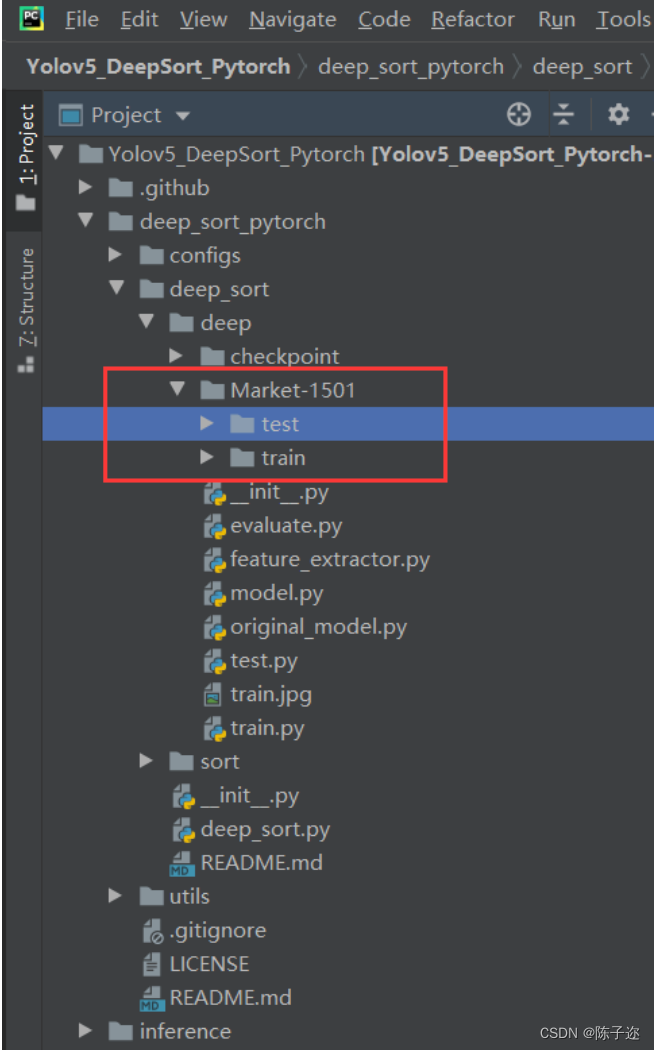Select the test folder under Market-1501
656x1050 pixels.
(264, 424)
